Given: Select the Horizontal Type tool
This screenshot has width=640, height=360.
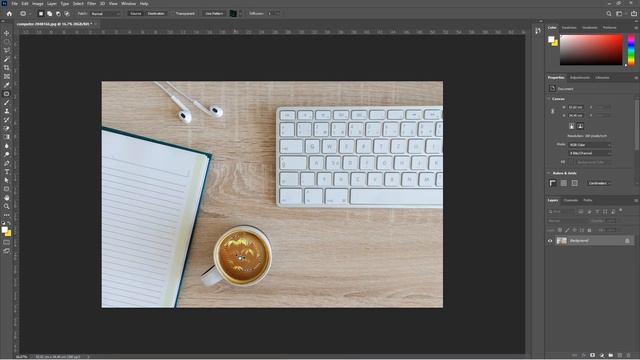Looking at the screenshot, I should [7, 172].
